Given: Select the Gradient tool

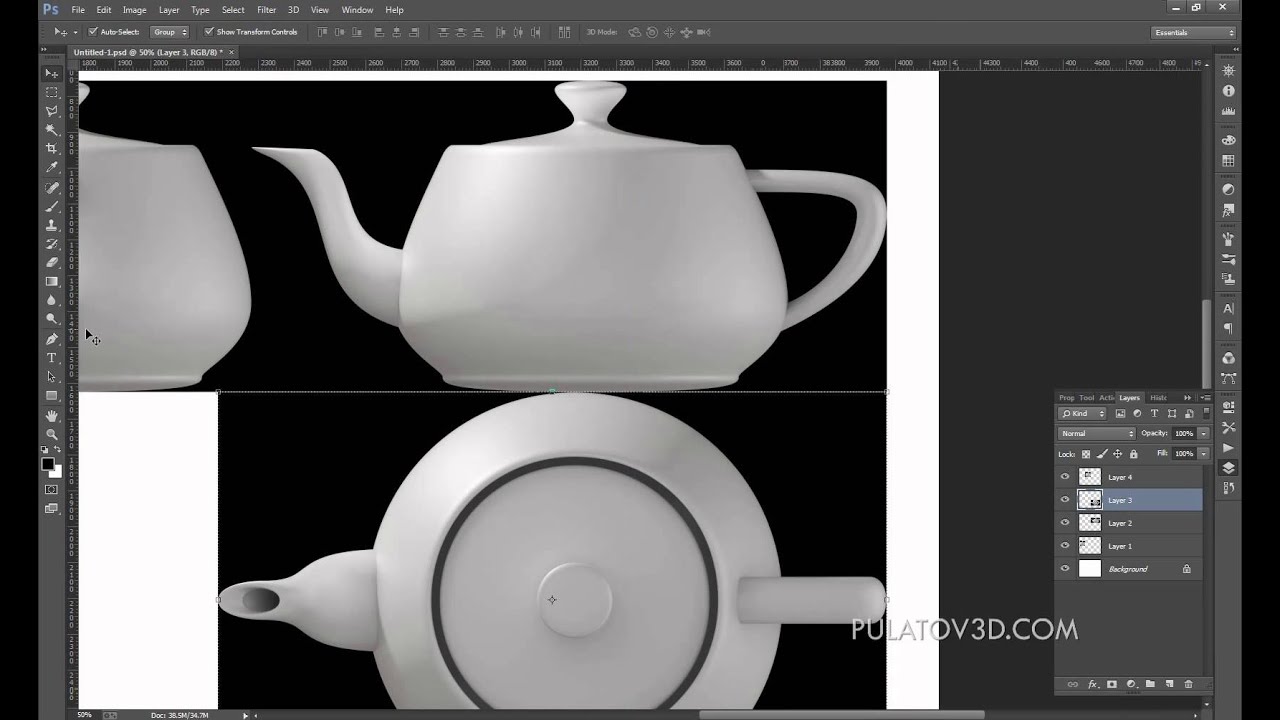Looking at the screenshot, I should click(52, 282).
